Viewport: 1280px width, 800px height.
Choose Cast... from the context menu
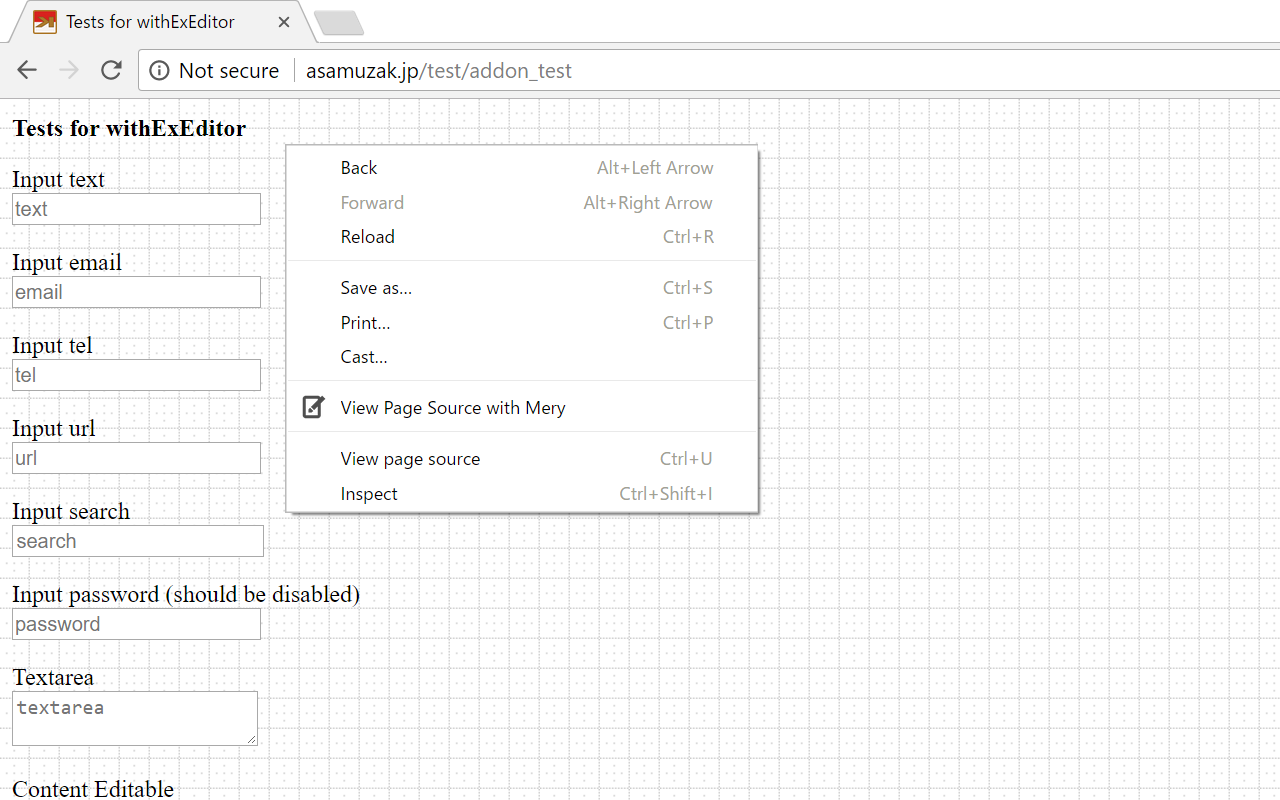click(522, 357)
